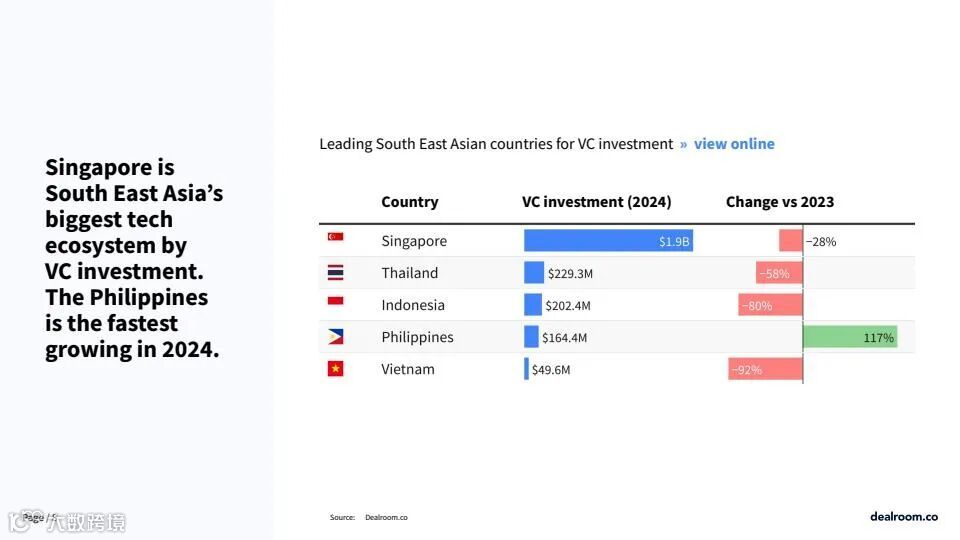Click Indonesia's red −80% bar
Image resolution: width=960 pixels, height=540 pixels.
(x=770, y=305)
